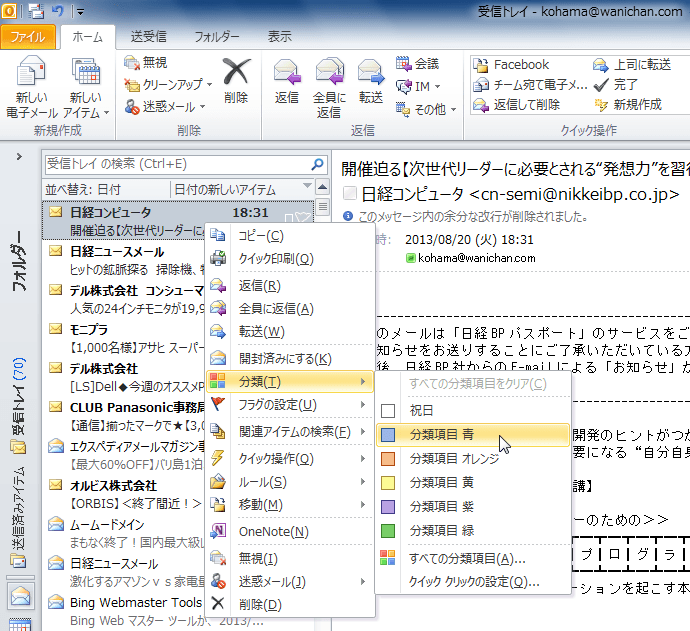
Task: Click the 返信 envelope icon in ribbon
Action: coord(287,71)
